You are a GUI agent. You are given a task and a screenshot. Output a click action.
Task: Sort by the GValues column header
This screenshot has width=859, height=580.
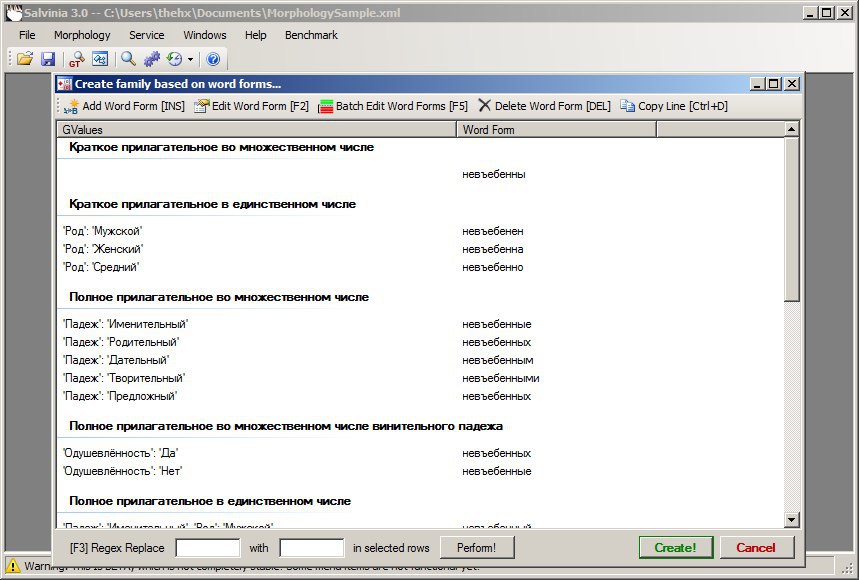coord(257,130)
